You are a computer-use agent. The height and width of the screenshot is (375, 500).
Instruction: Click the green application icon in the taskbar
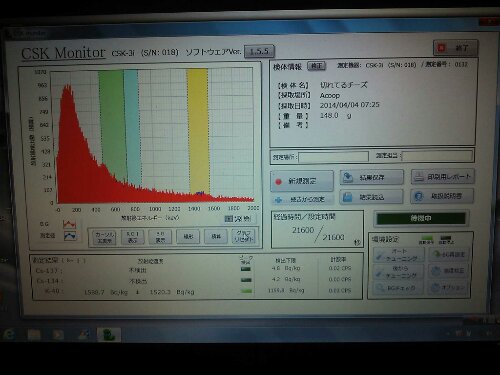tap(108, 334)
